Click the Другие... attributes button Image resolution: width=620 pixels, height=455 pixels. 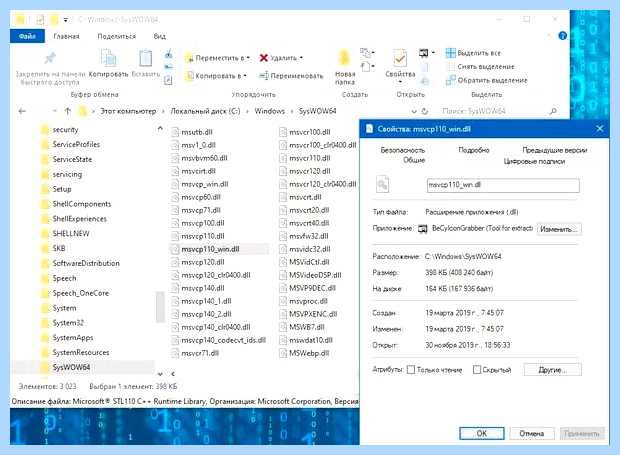[552, 370]
